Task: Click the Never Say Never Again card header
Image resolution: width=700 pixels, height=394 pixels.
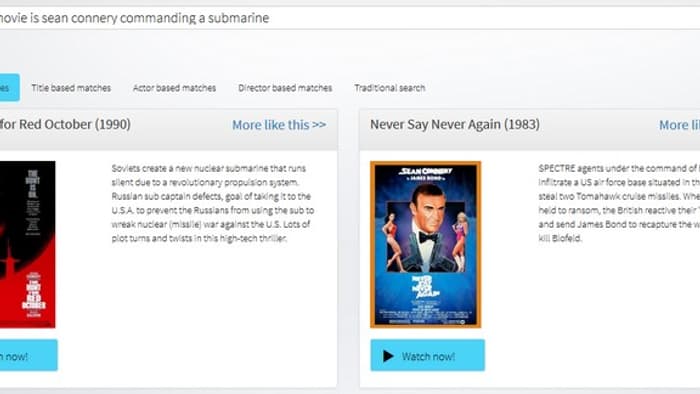Action: pos(529,129)
